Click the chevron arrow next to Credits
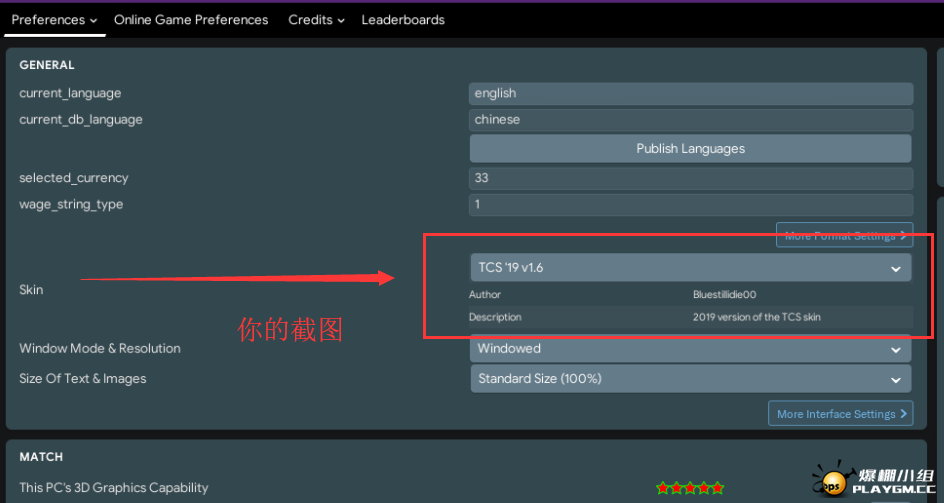This screenshot has width=944, height=503. 341,20
